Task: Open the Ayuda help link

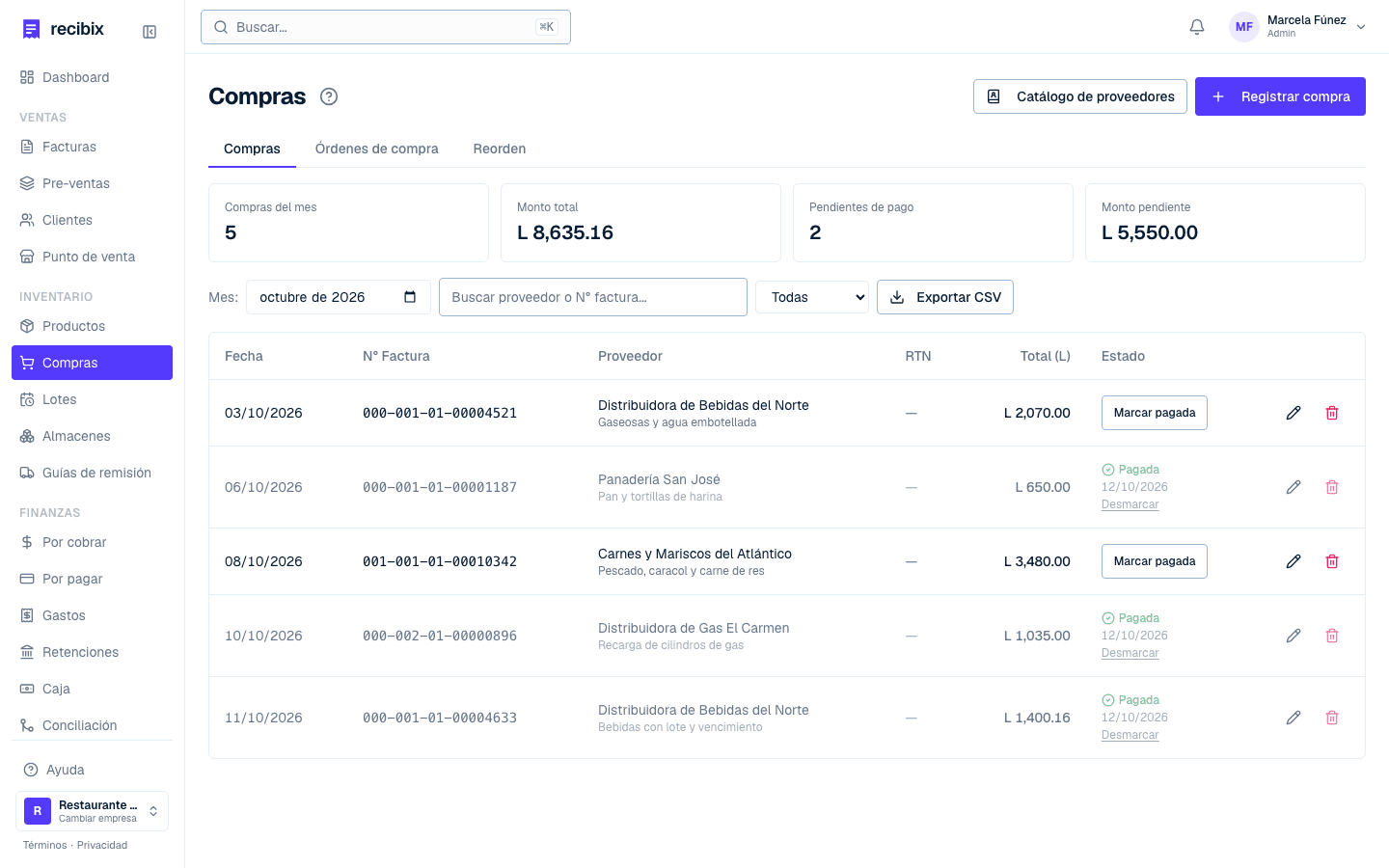Action: 92,770
